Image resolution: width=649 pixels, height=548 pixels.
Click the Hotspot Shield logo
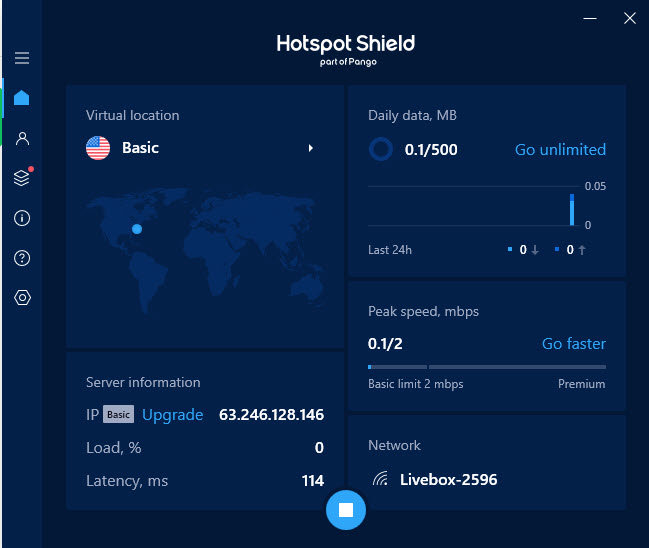[x=346, y=50]
